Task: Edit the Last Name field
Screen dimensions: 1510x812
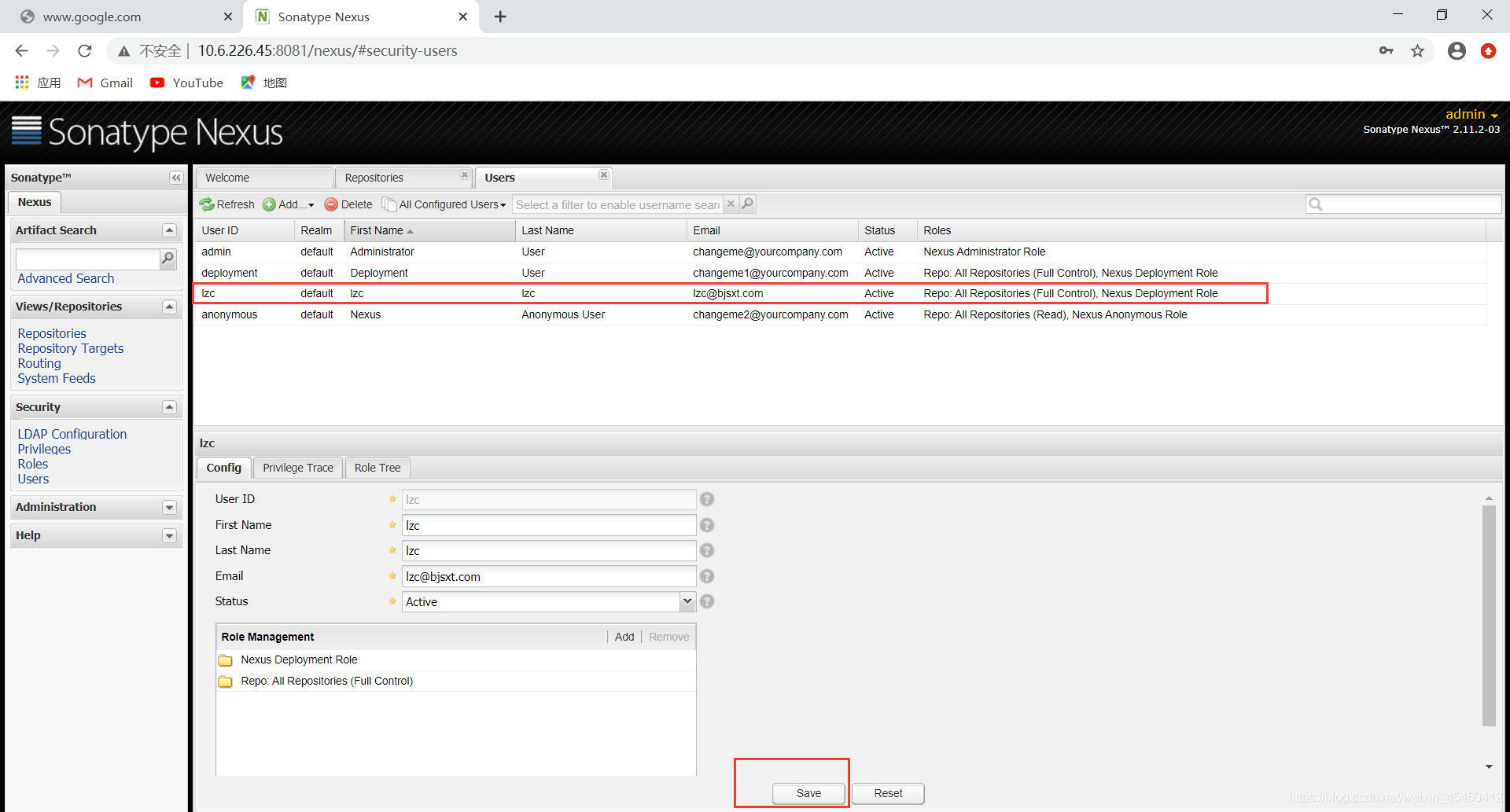Action: (x=549, y=550)
